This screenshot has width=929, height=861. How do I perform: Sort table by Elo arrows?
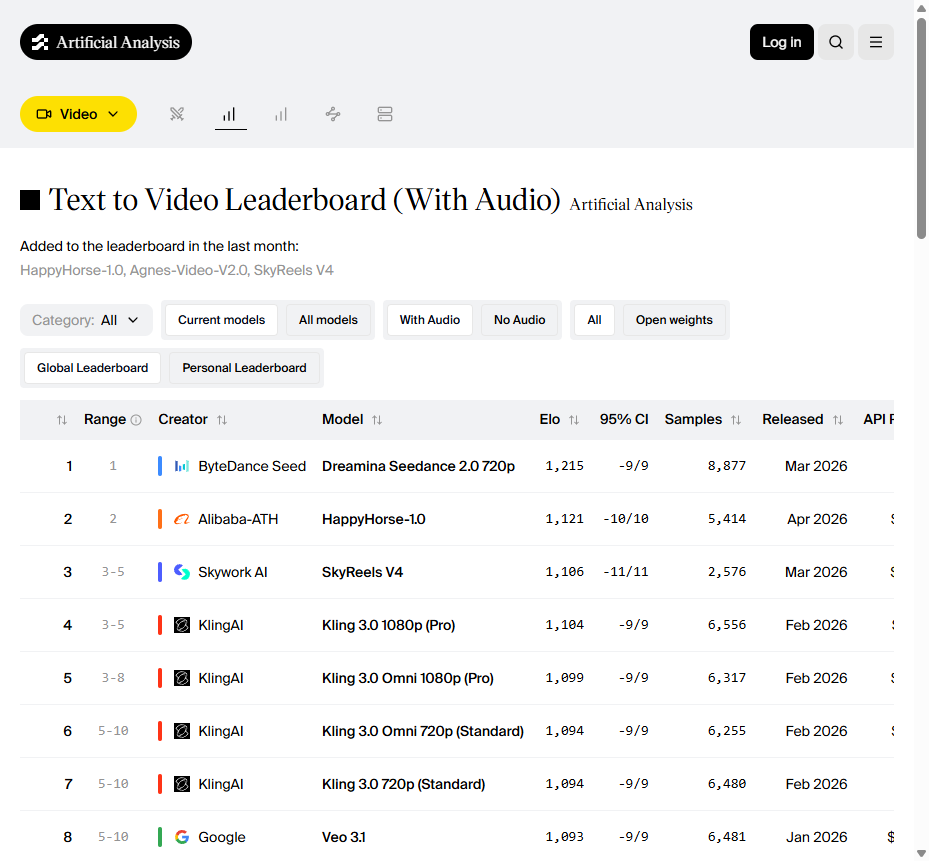pyautogui.click(x=574, y=420)
